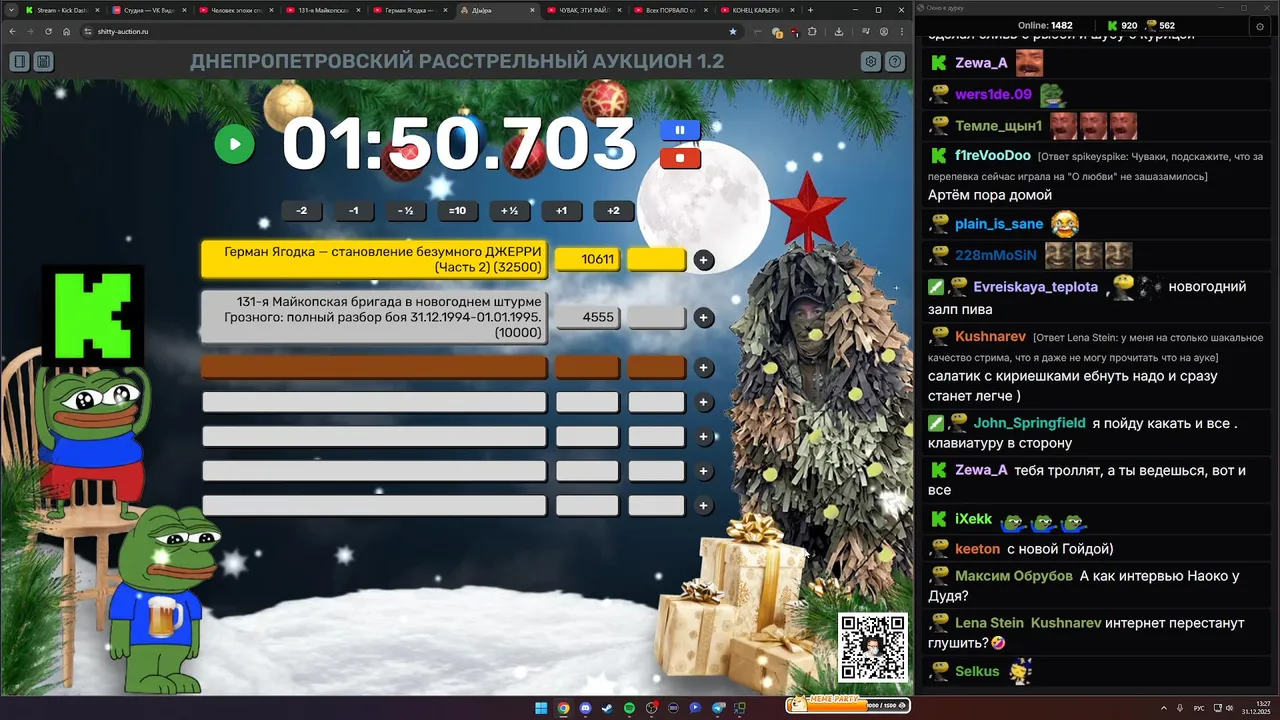Open the browser home page
The height and width of the screenshot is (720, 1280).
click(66, 31)
